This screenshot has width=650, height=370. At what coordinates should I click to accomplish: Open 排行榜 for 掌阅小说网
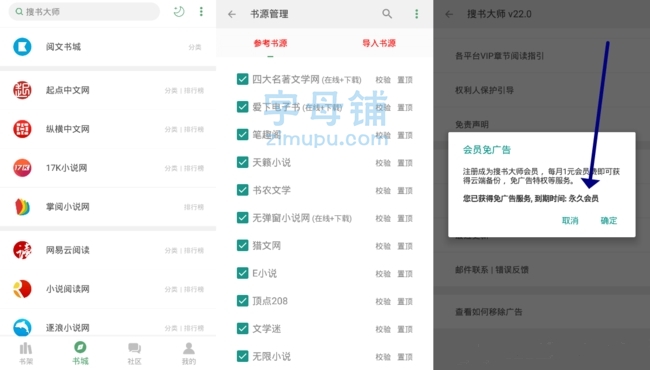coord(194,207)
